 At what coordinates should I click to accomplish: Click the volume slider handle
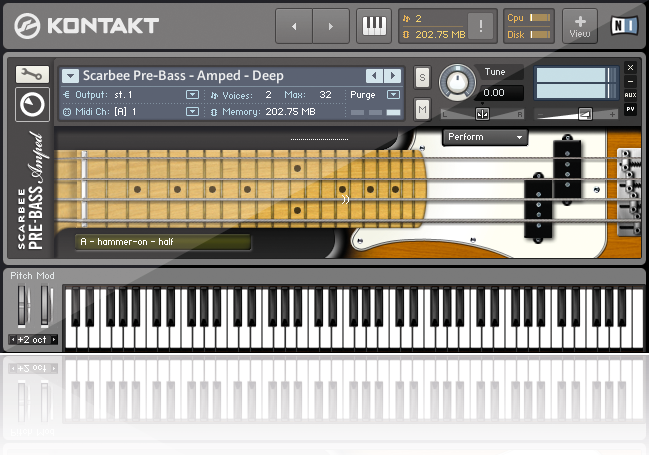(585, 114)
